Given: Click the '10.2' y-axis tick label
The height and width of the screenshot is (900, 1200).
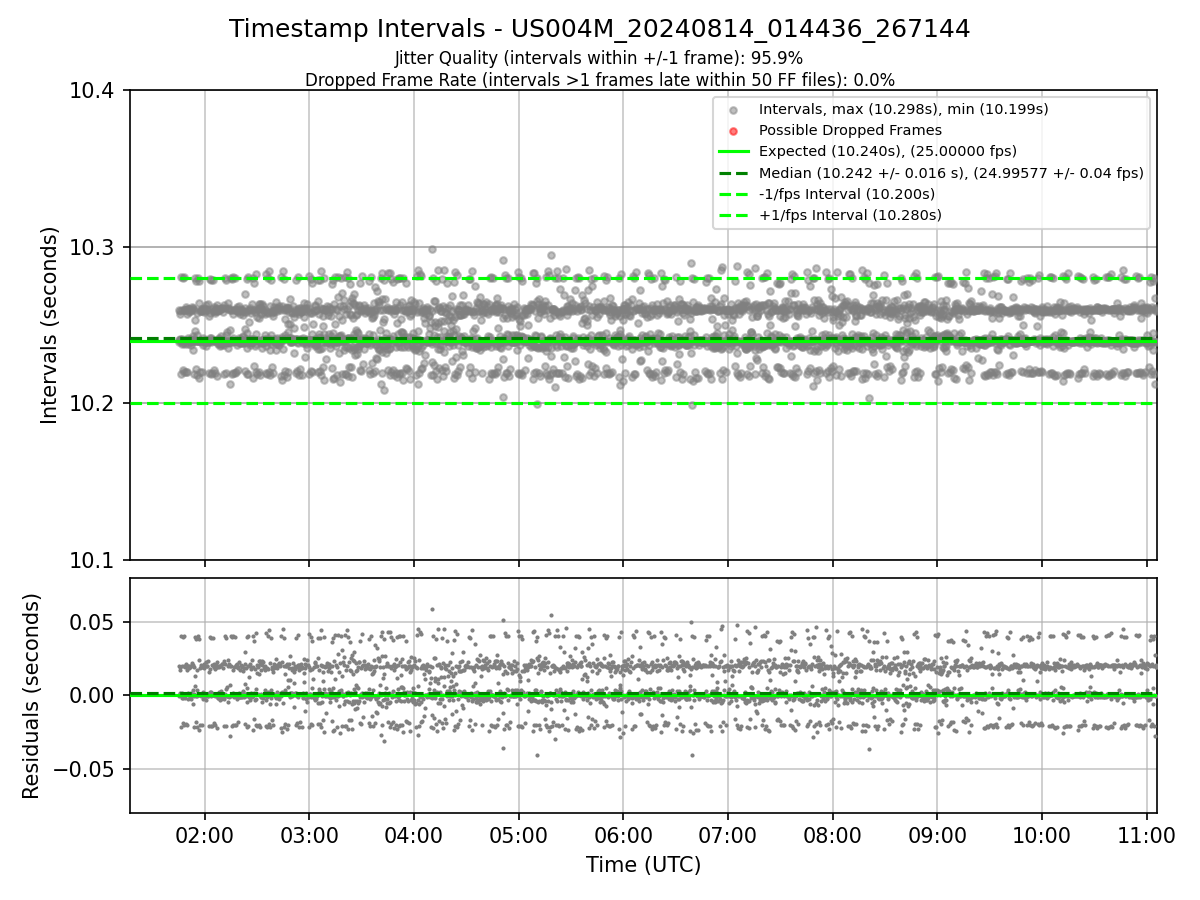Looking at the screenshot, I should [x=92, y=403].
